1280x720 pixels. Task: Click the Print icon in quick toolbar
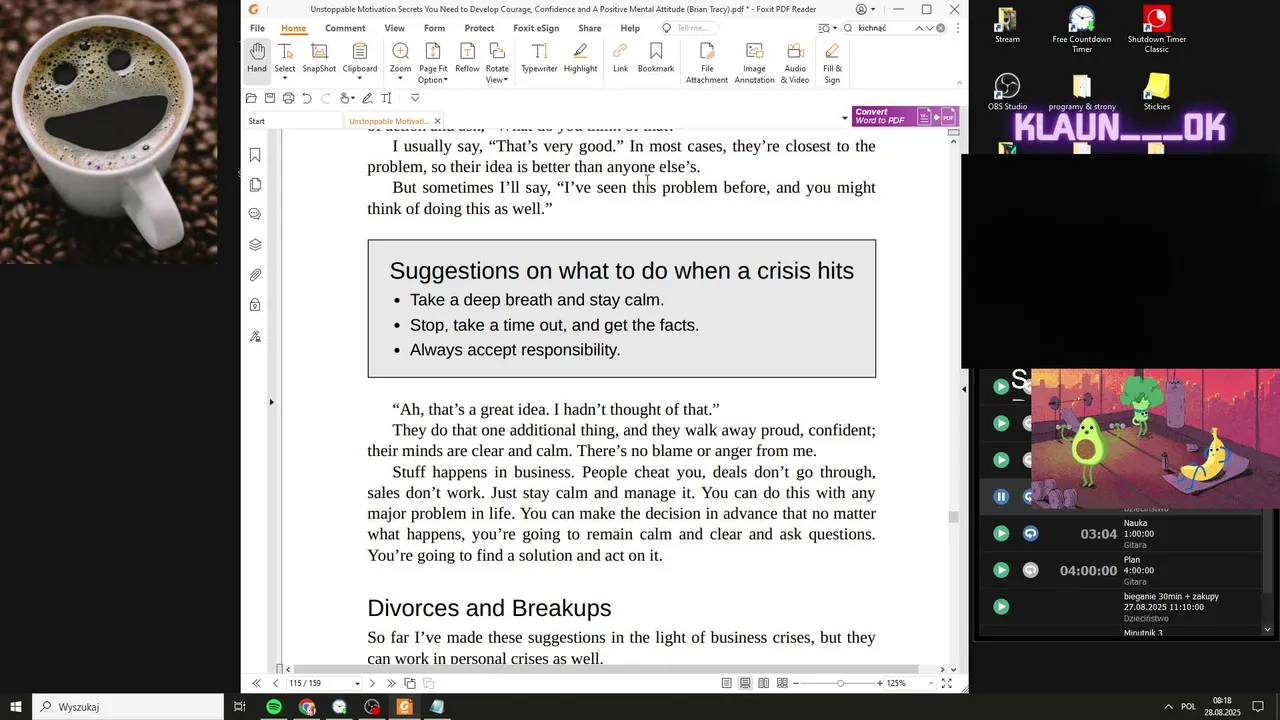(288, 98)
